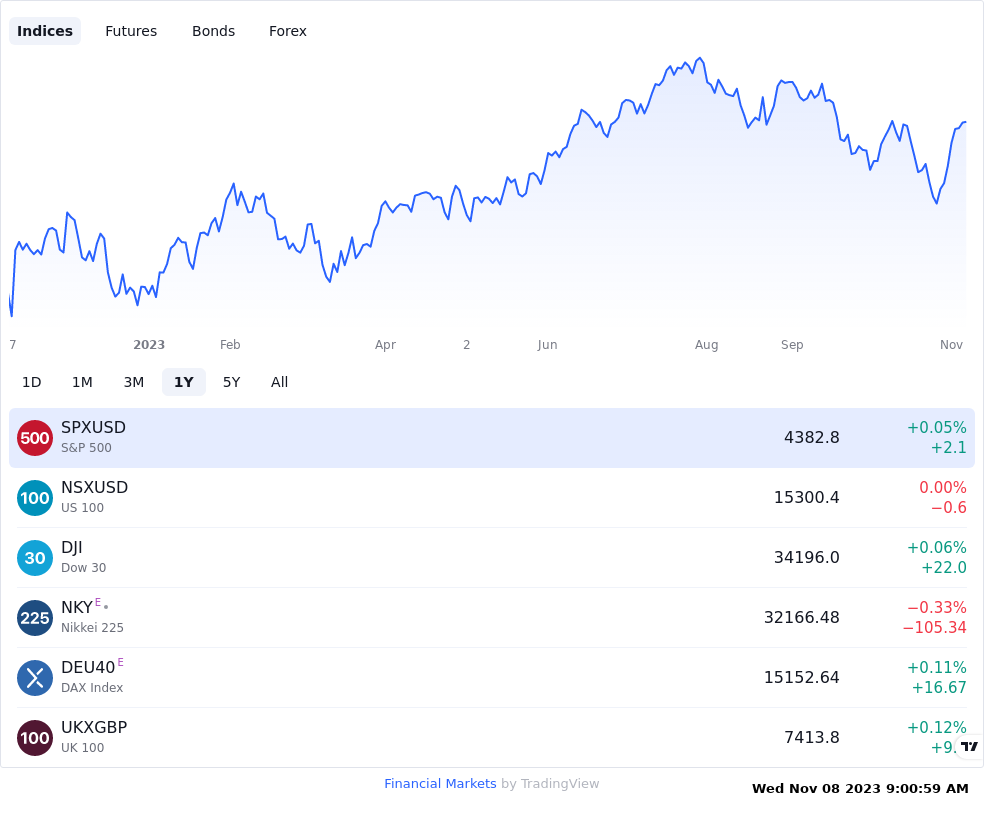Open the Bonds tab

213,31
